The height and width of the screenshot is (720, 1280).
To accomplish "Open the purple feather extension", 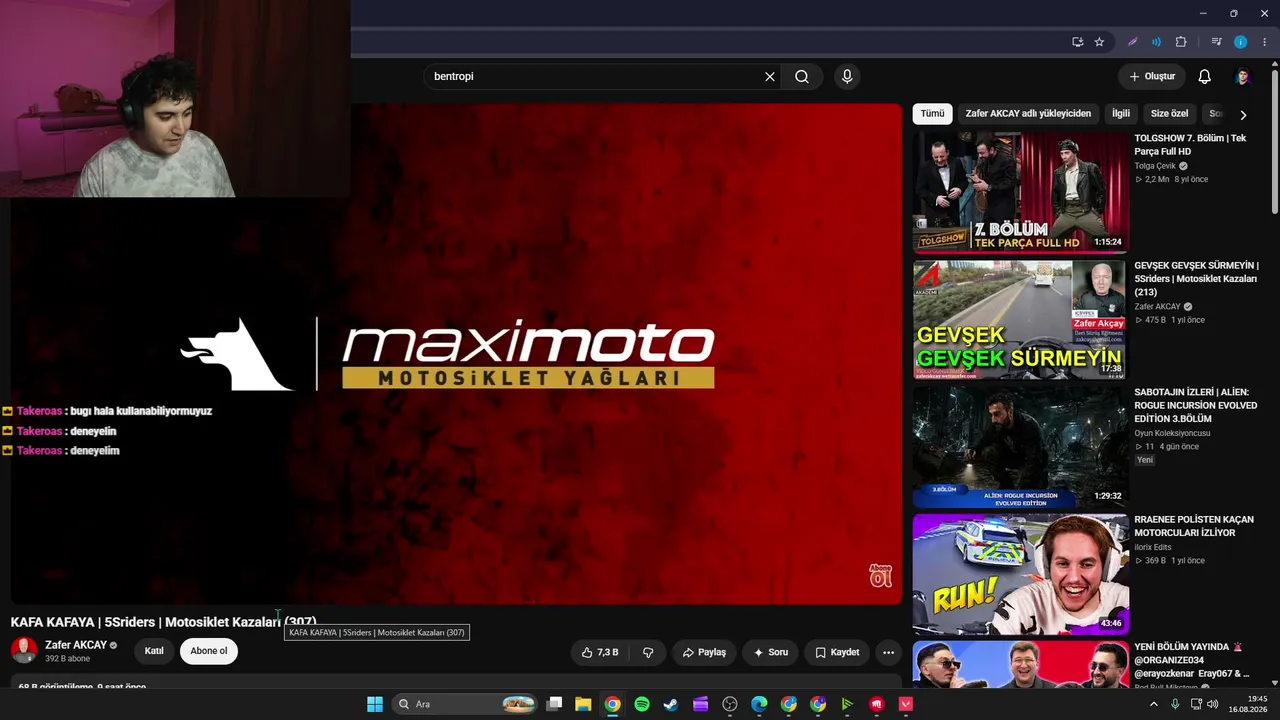I will 1133,42.
